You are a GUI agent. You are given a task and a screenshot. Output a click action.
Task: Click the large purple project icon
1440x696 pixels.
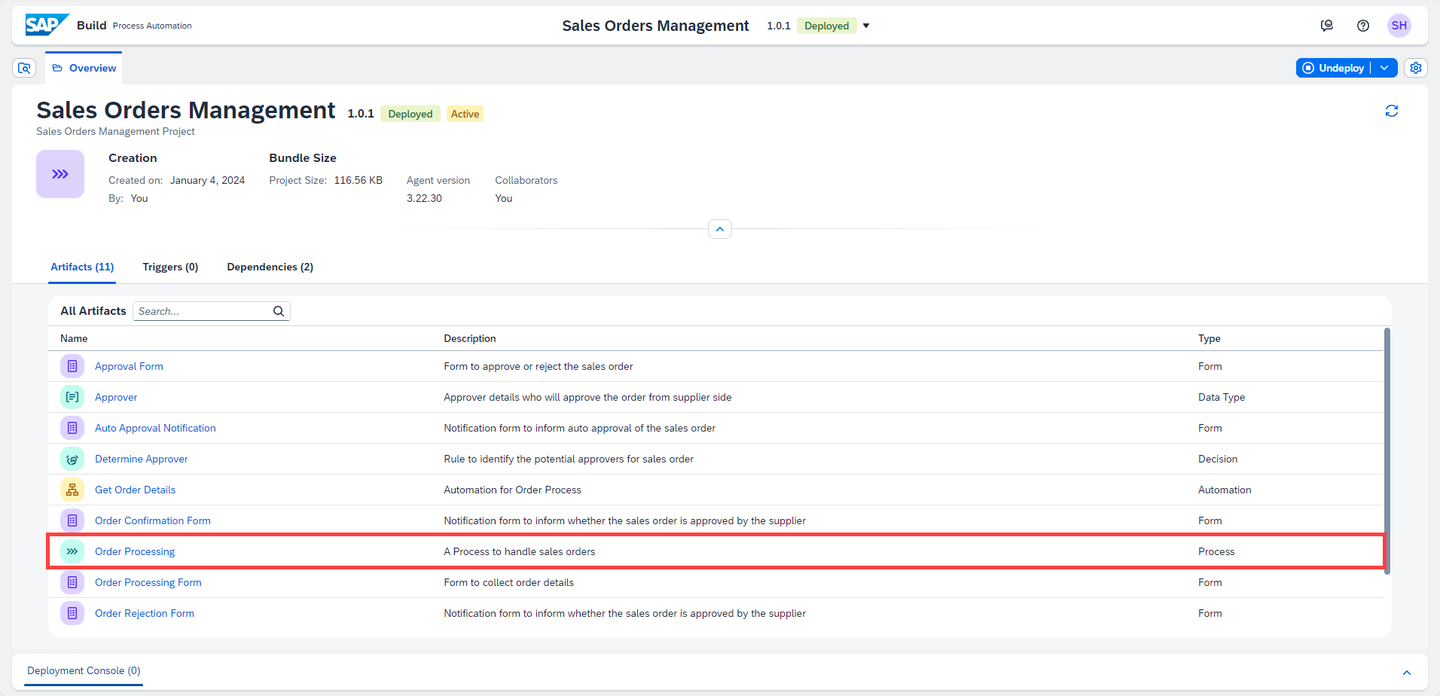(60, 174)
